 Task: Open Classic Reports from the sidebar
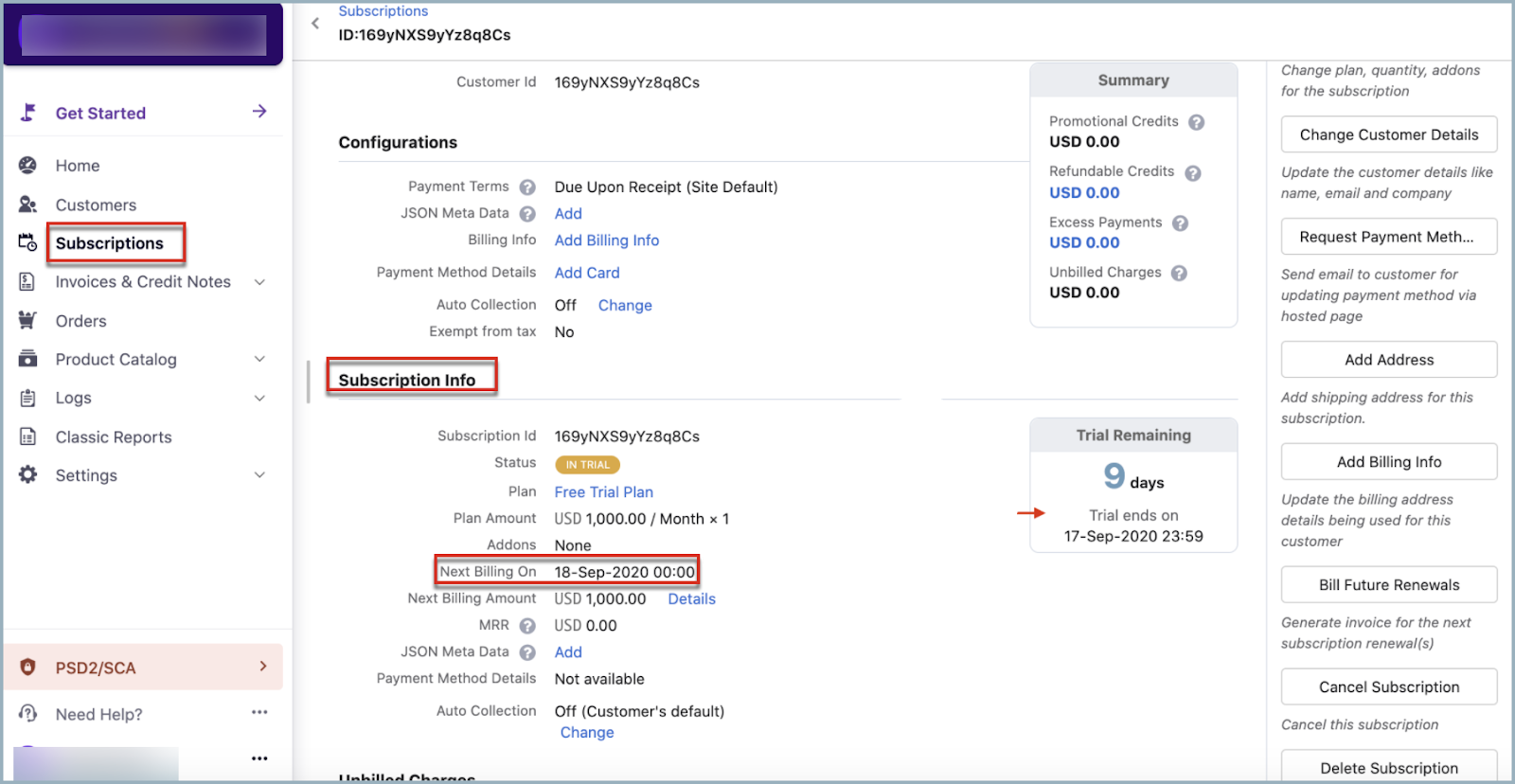[x=114, y=437]
